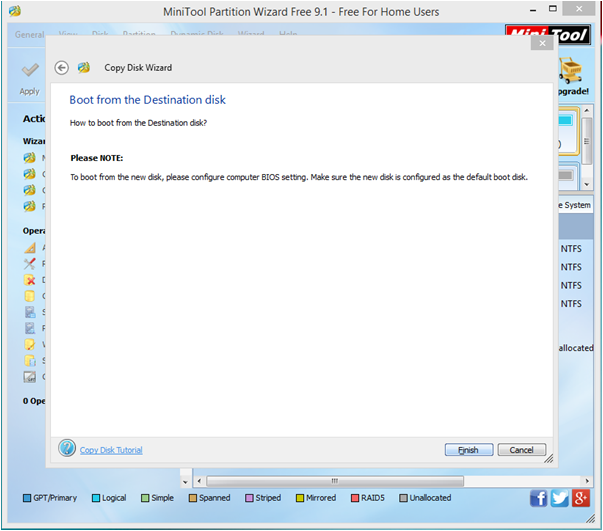Click the Unallocated legend color box
Viewport: 603px width, 531px height.
coord(403,498)
